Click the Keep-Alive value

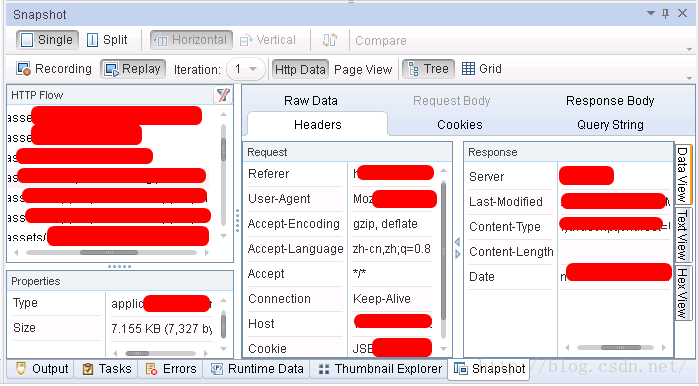pos(382,299)
